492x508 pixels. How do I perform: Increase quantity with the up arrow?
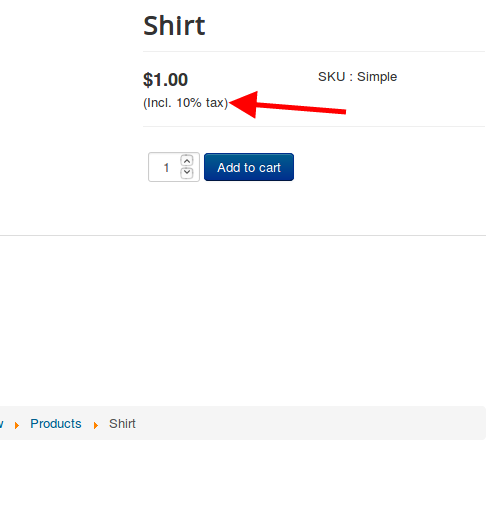point(189,162)
